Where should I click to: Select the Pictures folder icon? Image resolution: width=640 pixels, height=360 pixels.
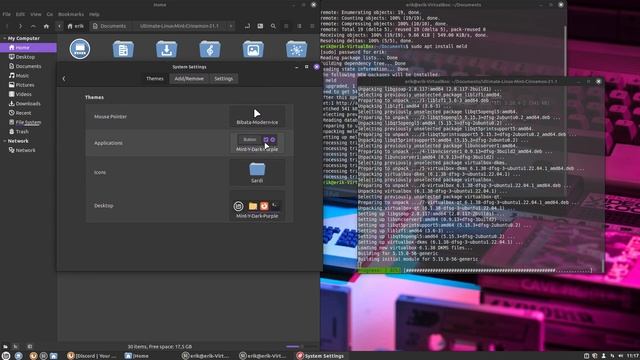(253, 49)
